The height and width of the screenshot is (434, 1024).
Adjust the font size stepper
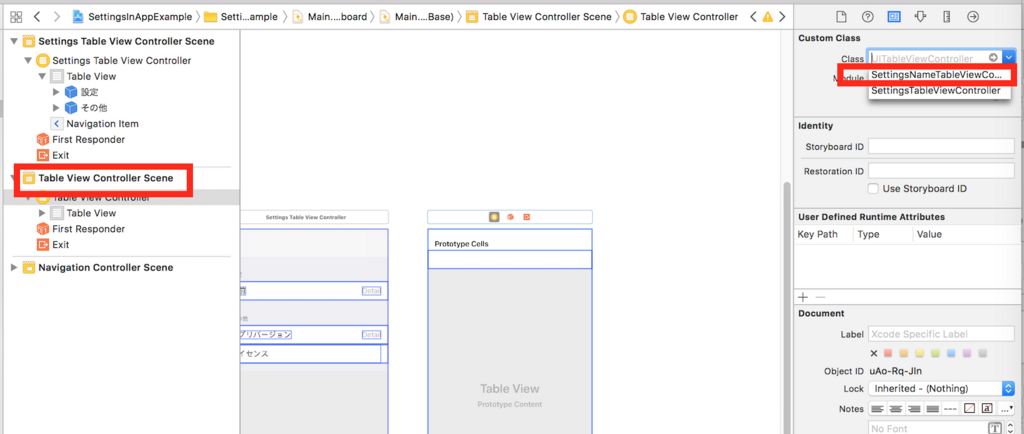[1010, 428]
